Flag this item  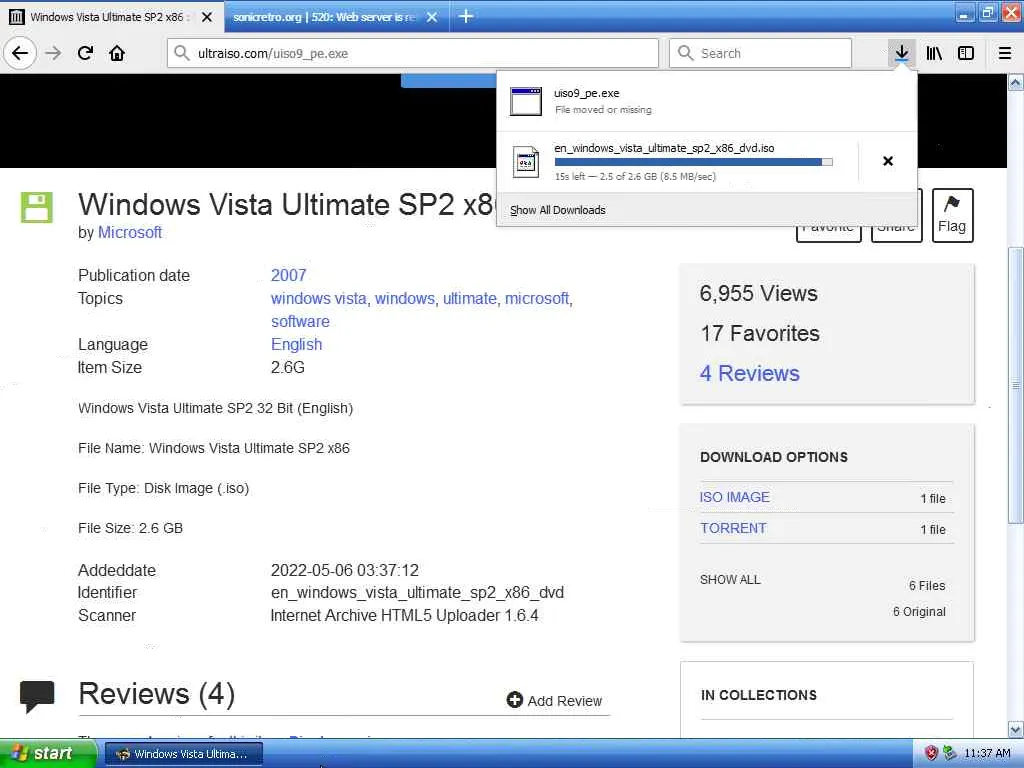pyautogui.click(x=952, y=215)
